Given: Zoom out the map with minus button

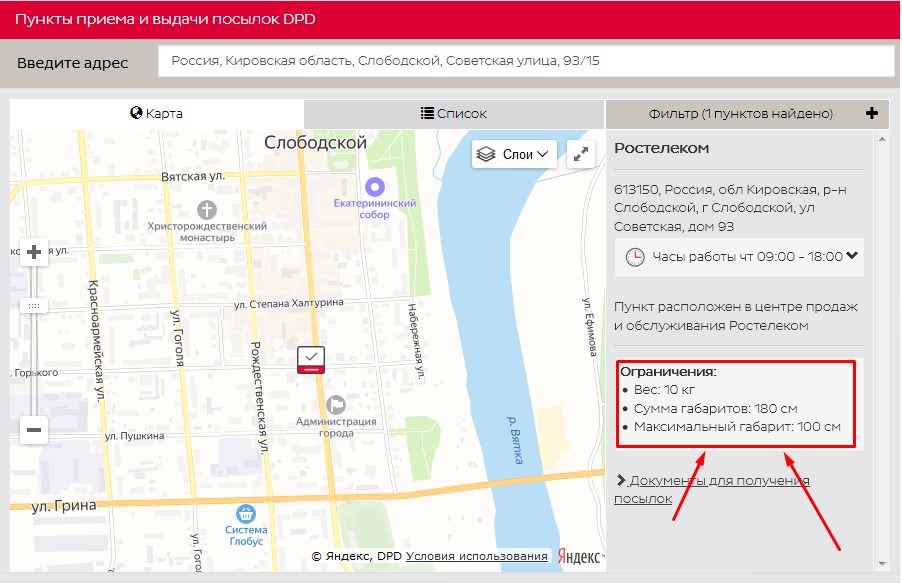Looking at the screenshot, I should 34,430.
